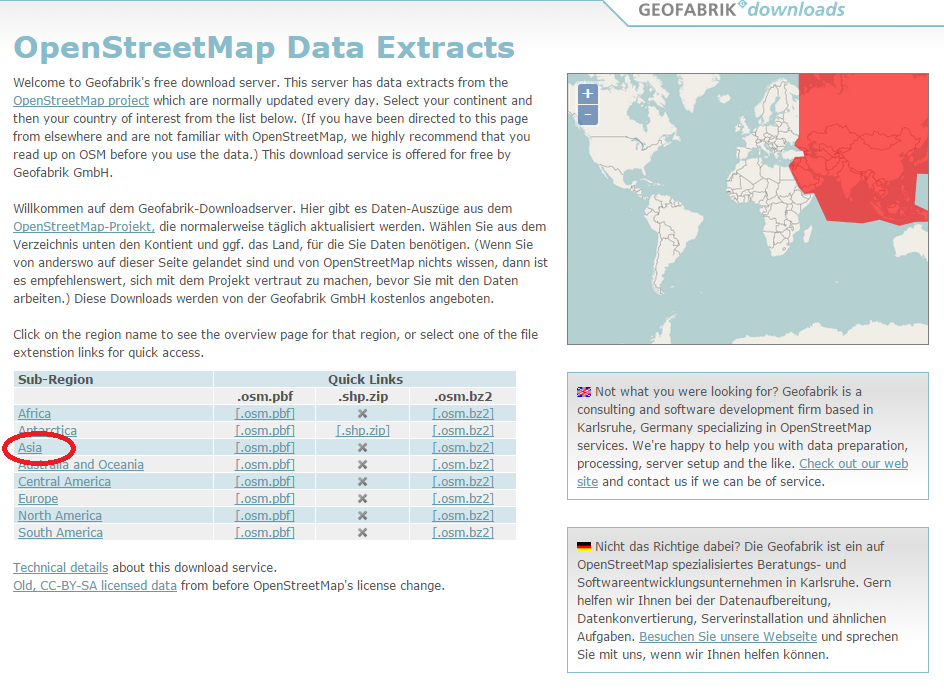Zoom out on the world map
The image size is (944, 691).
(x=587, y=114)
